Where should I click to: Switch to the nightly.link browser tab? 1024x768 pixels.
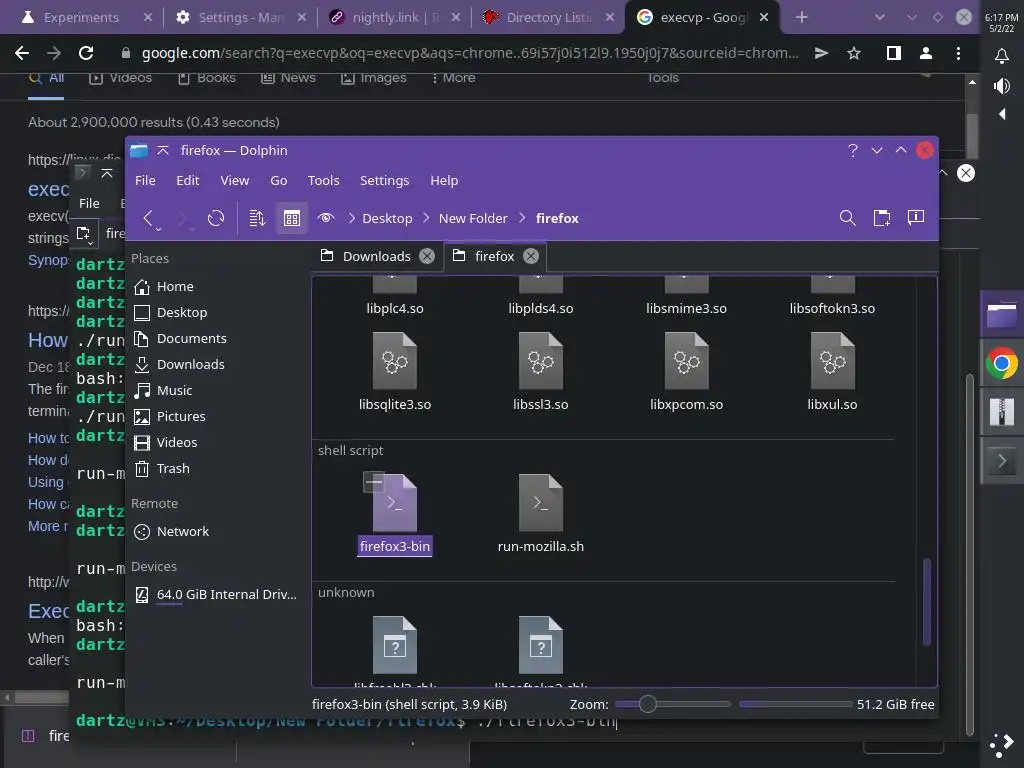(396, 18)
